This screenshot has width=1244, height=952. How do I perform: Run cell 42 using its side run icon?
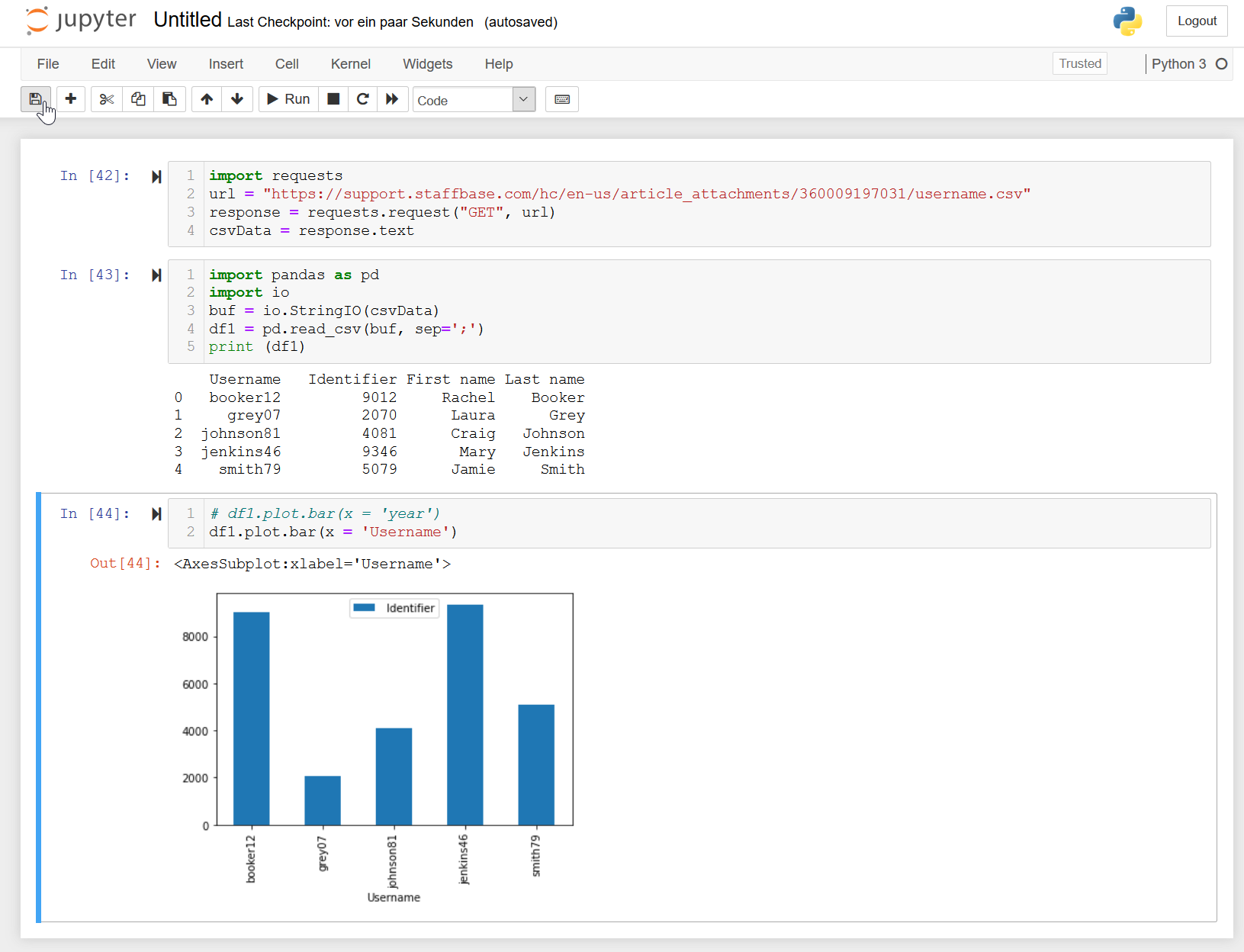[156, 177]
